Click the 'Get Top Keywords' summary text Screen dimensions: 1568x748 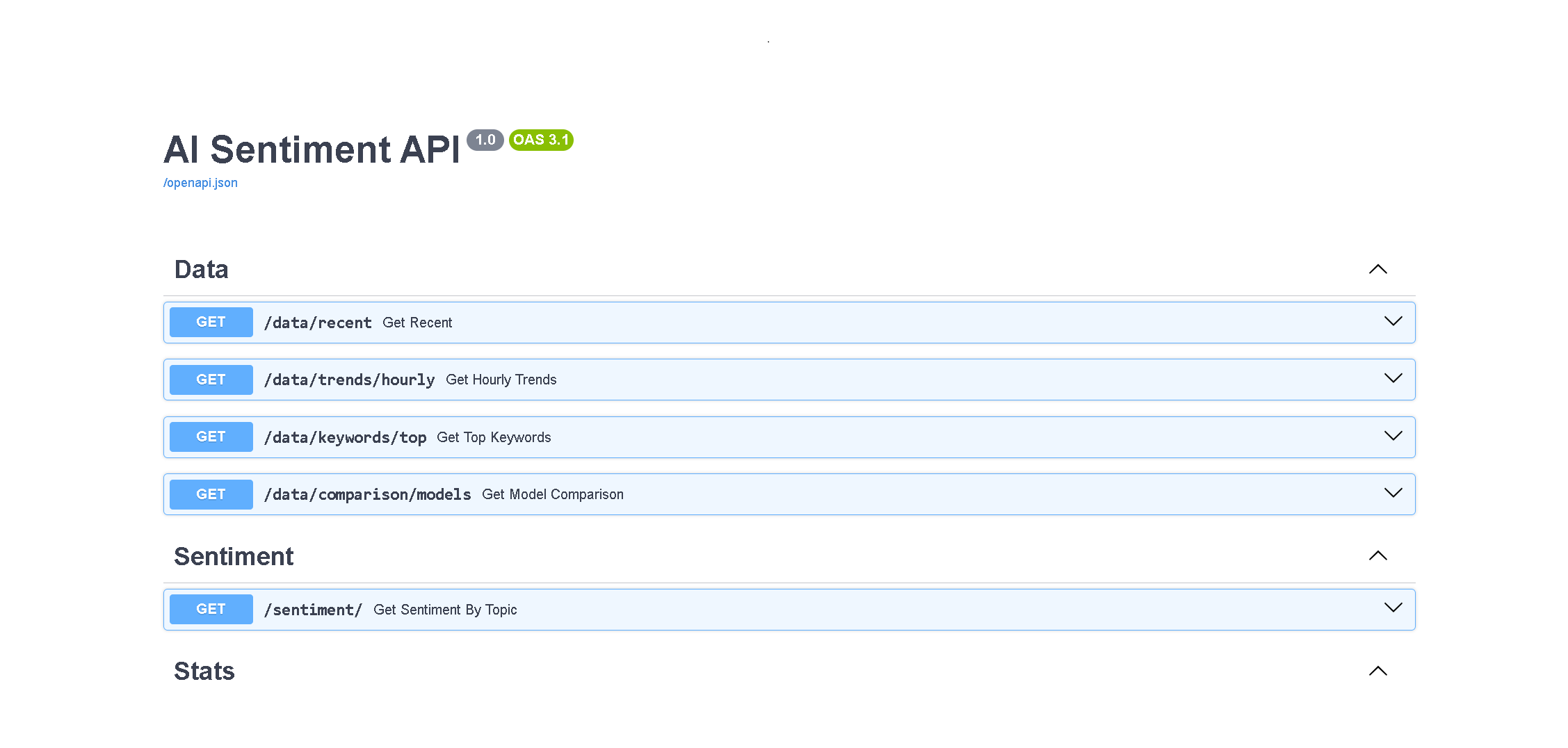point(494,437)
